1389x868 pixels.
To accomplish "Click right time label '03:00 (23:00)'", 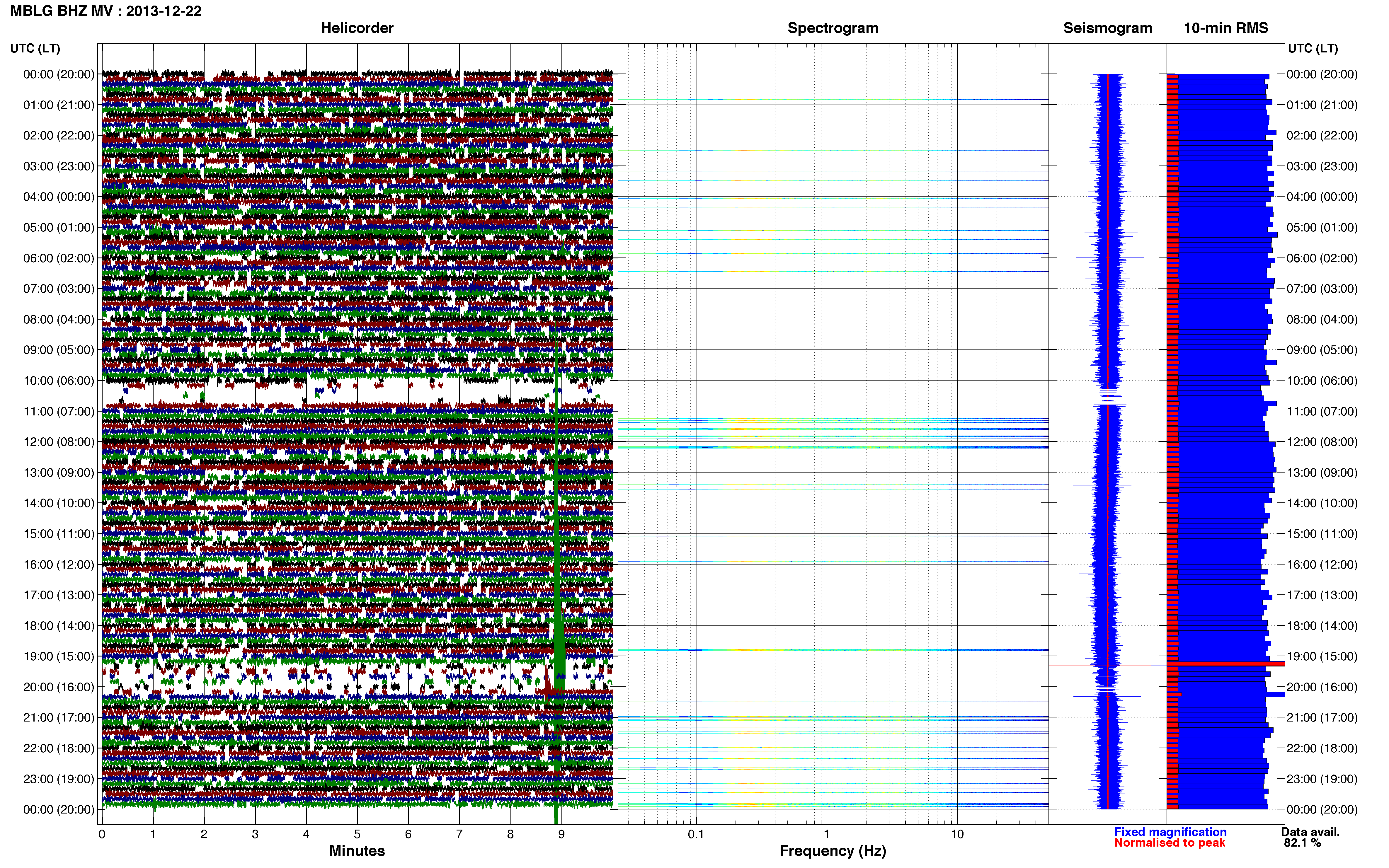I will (1322, 166).
